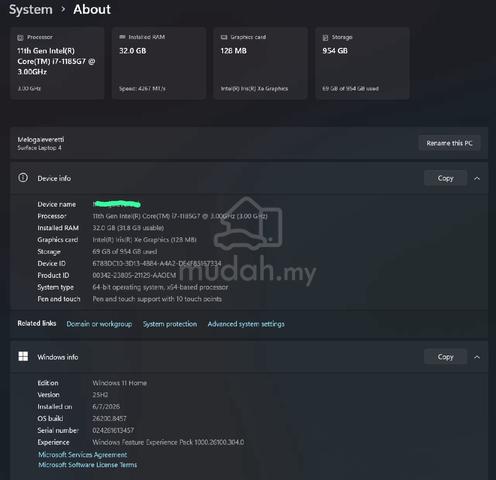Viewport: 496px width, 480px height.
Task: Click the Graphics card icon in top card
Action: coord(224,37)
